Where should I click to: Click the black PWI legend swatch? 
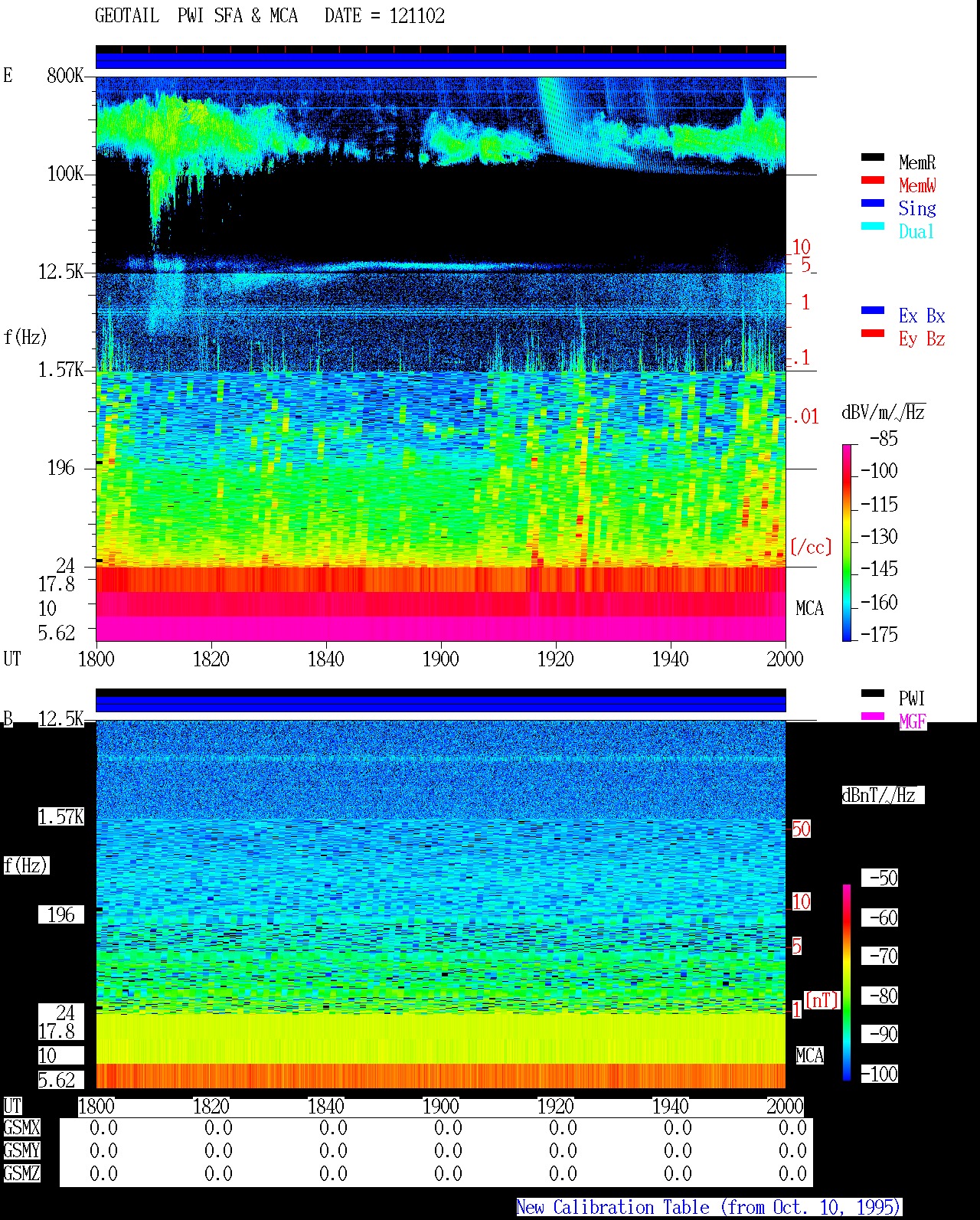pyautogui.click(x=873, y=694)
